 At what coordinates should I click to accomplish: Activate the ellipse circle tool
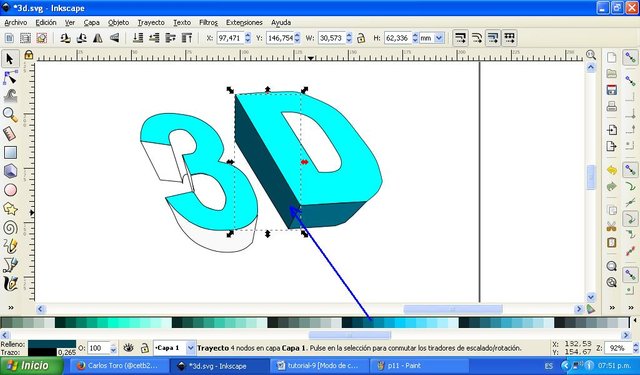[10, 190]
